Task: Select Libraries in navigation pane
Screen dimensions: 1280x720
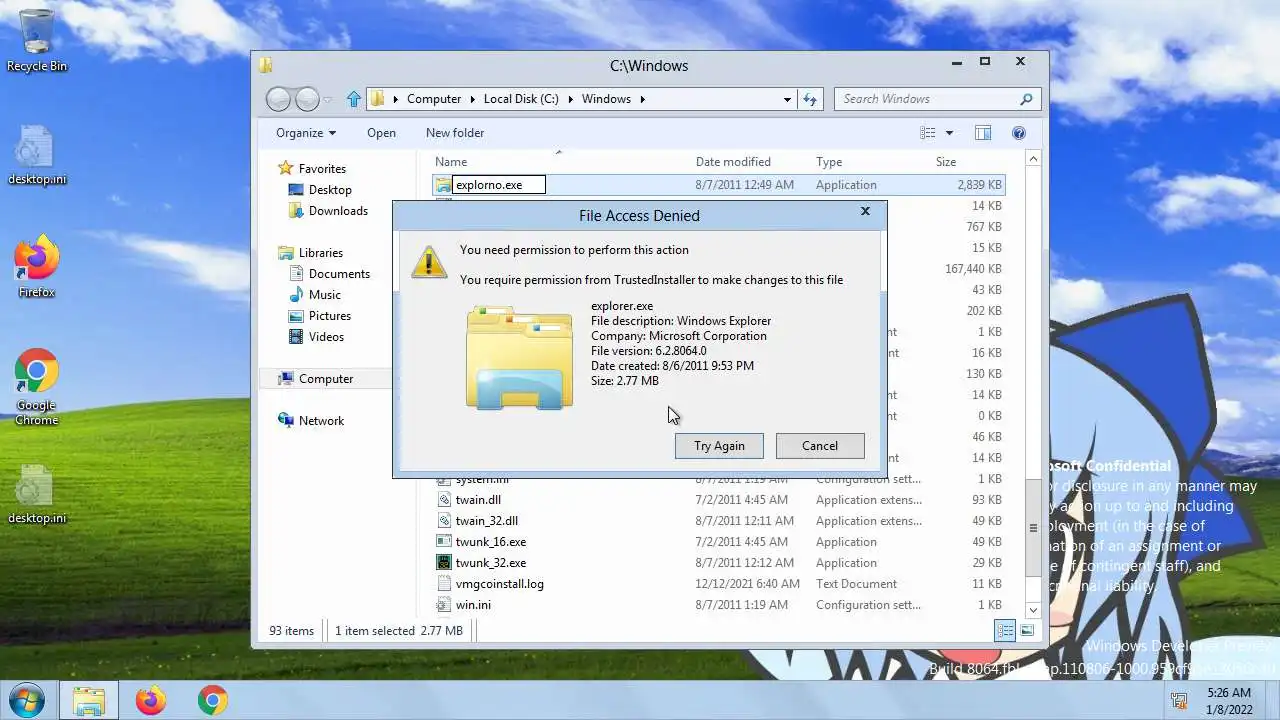Action: 320,253
